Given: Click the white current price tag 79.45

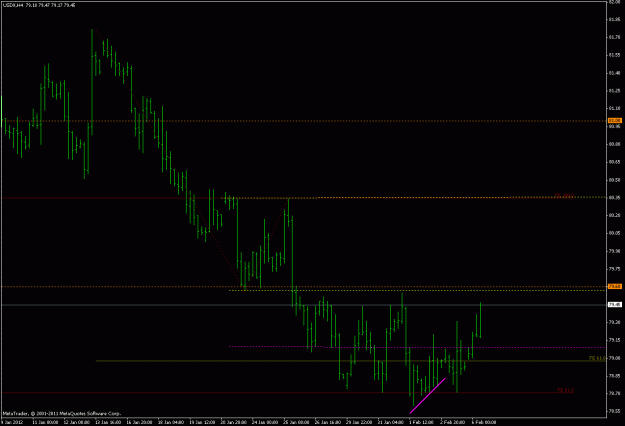Looking at the screenshot, I should [614, 305].
